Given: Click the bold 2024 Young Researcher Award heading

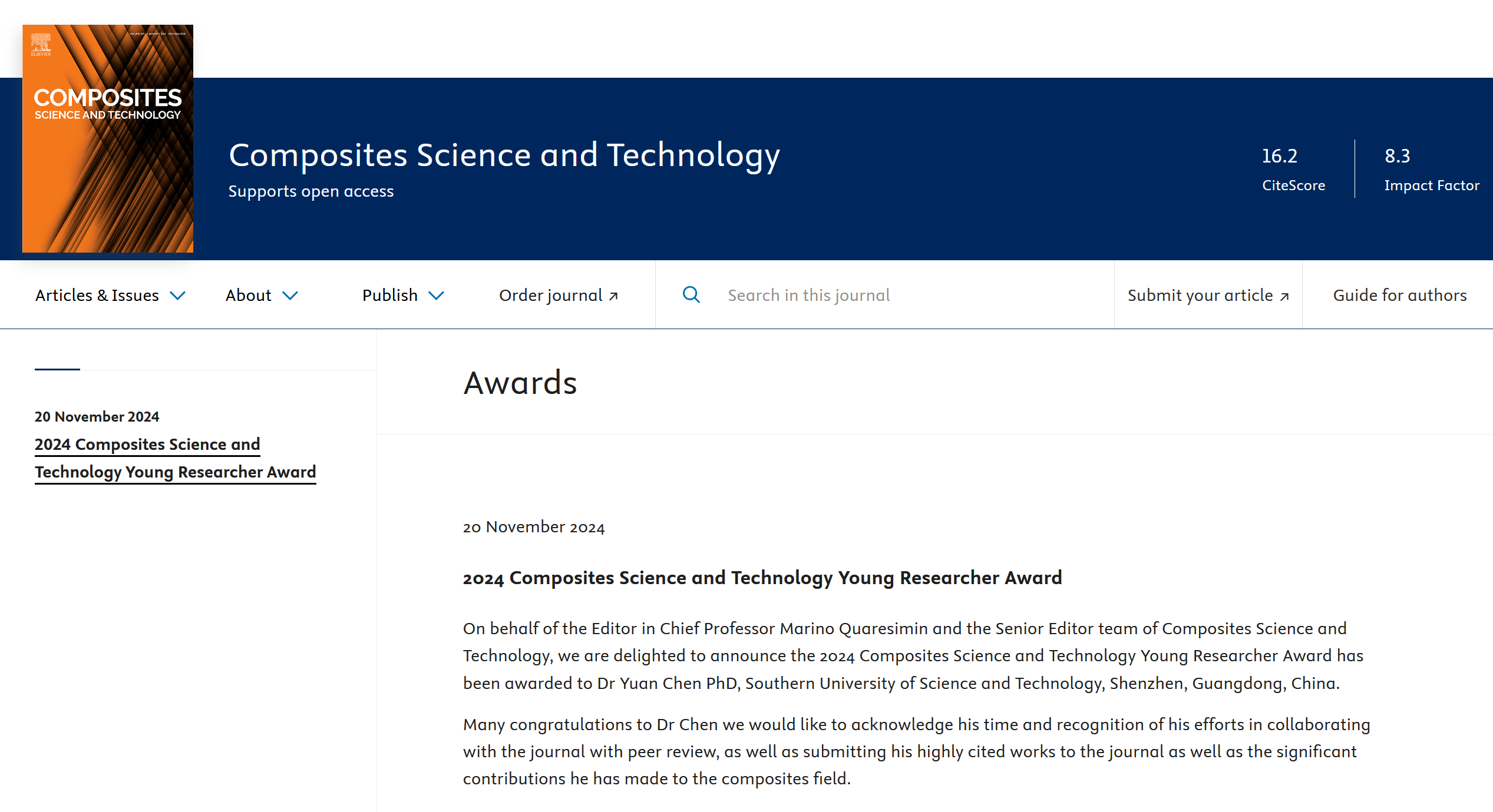Looking at the screenshot, I should click(x=762, y=578).
